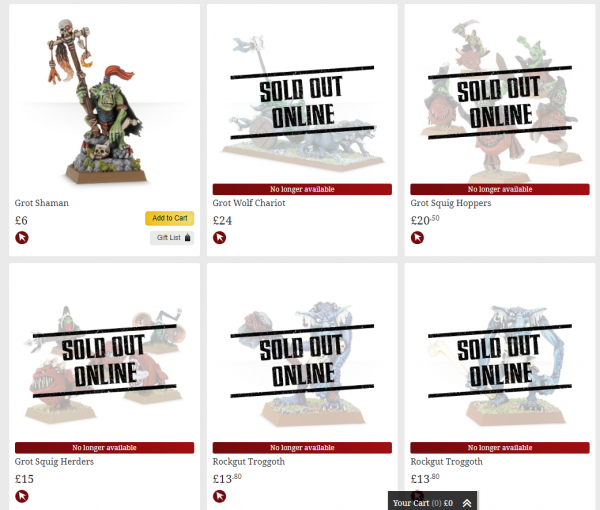Viewport: 600px width, 510px height.
Task: Open the Grot Squig Hoppers product link
Action: click(x=451, y=203)
